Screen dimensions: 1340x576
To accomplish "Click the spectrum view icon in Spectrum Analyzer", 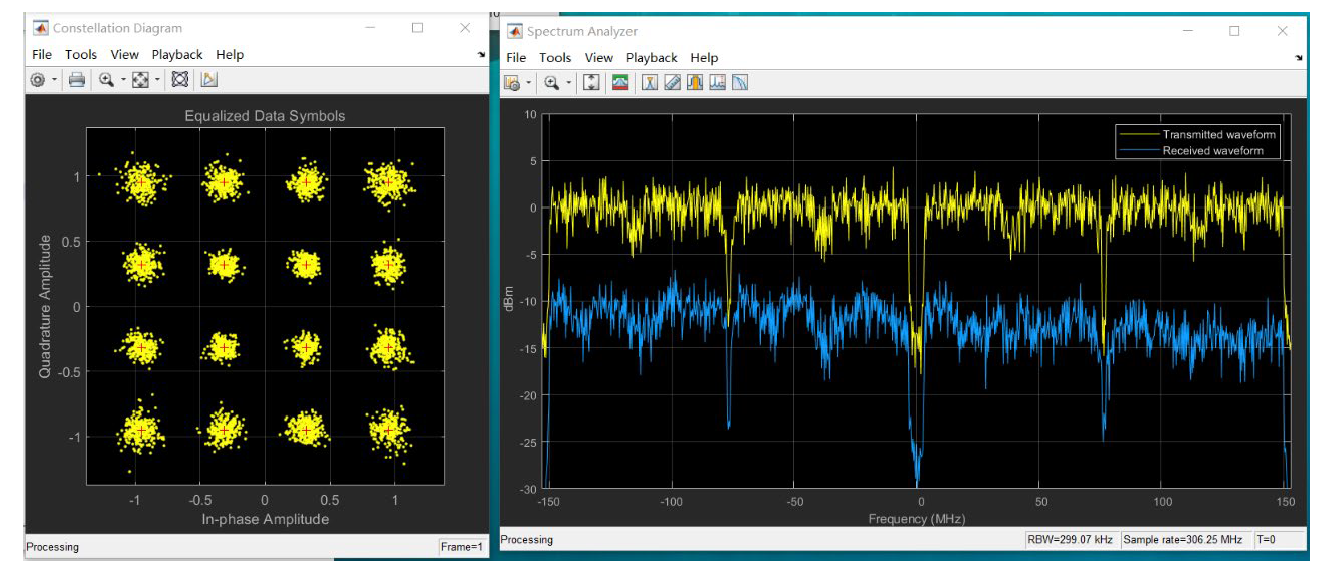I will pyautogui.click(x=620, y=83).
